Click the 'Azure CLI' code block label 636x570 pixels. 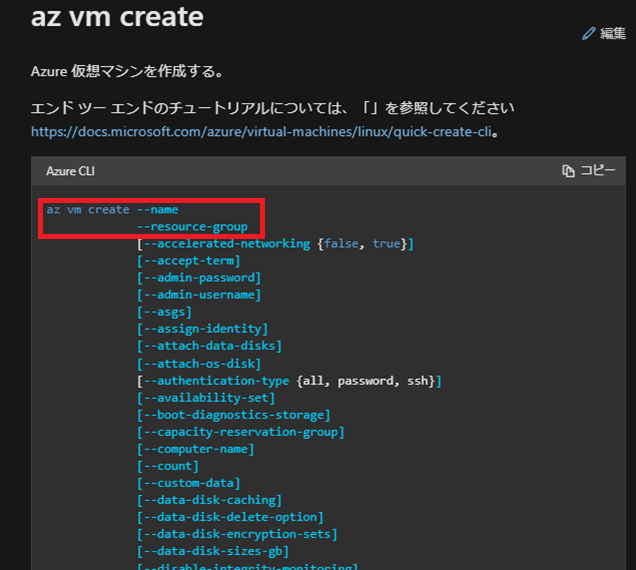click(70, 171)
